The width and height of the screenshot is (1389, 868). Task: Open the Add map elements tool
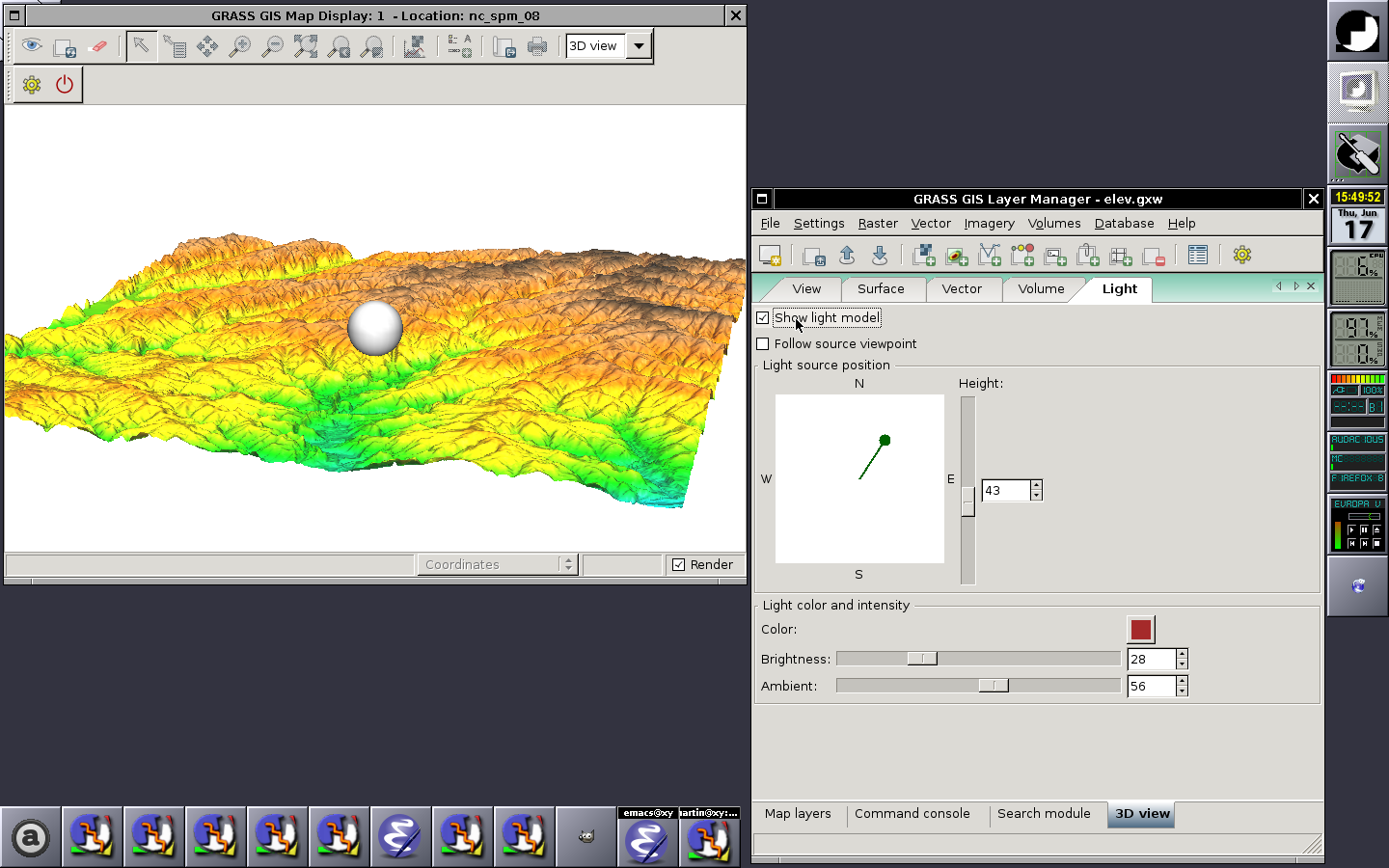459,46
